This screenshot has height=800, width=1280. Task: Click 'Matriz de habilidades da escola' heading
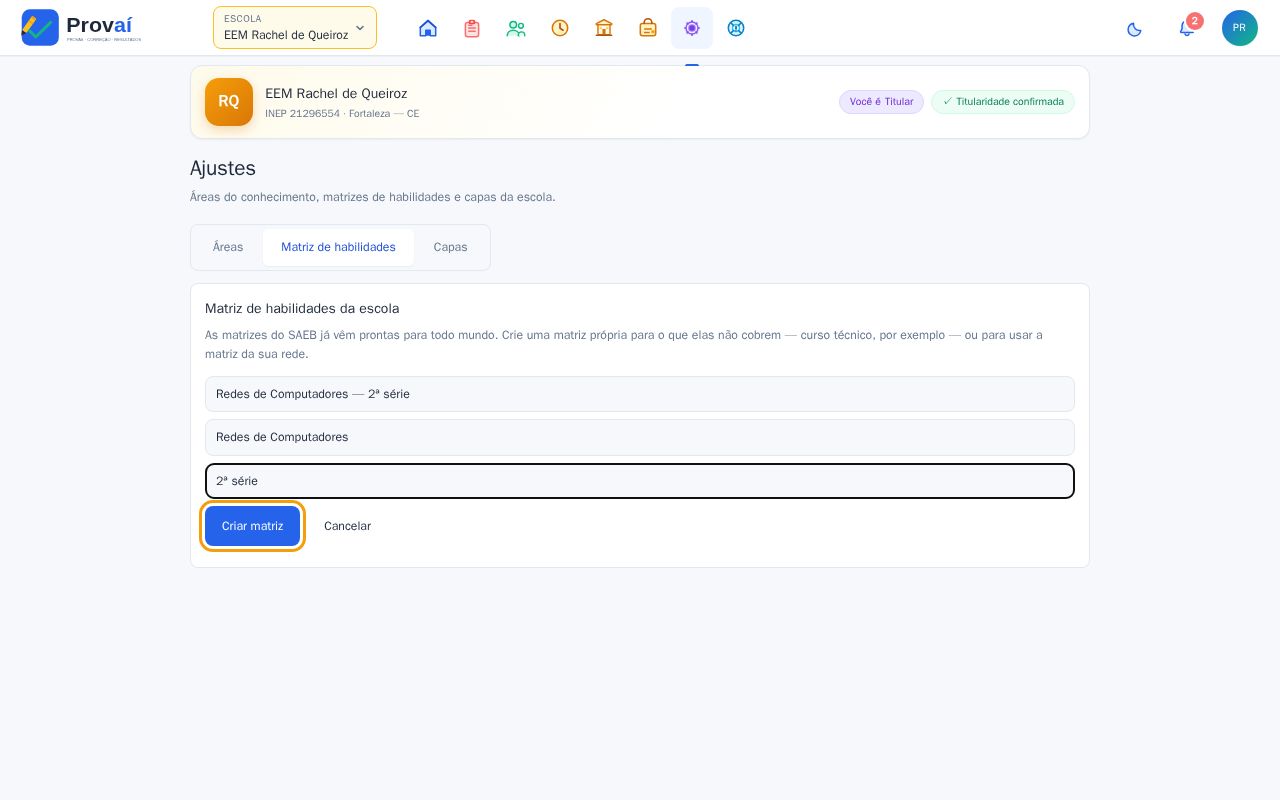(x=302, y=309)
